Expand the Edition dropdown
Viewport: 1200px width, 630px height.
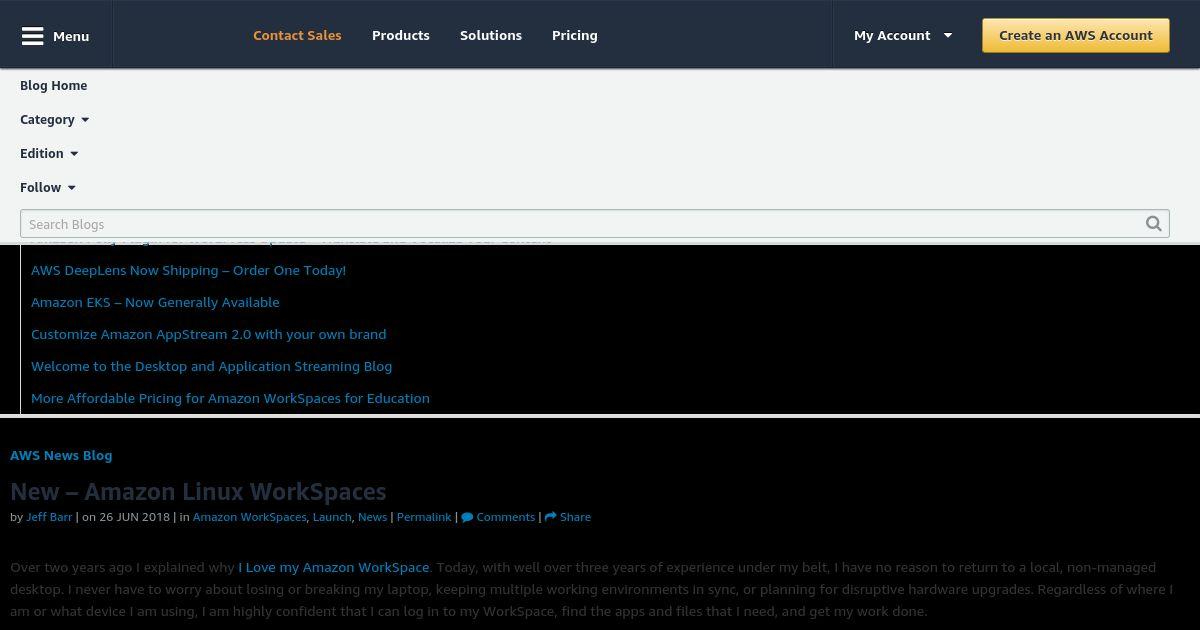tap(49, 153)
